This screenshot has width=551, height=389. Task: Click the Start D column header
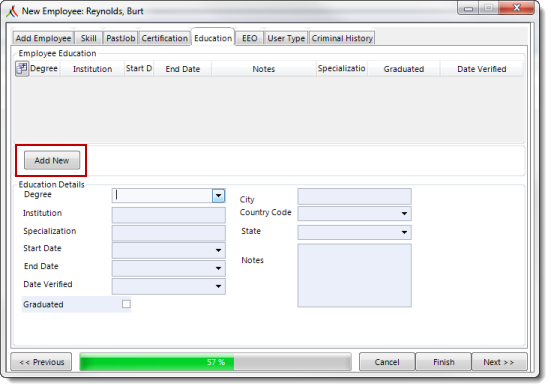click(139, 69)
